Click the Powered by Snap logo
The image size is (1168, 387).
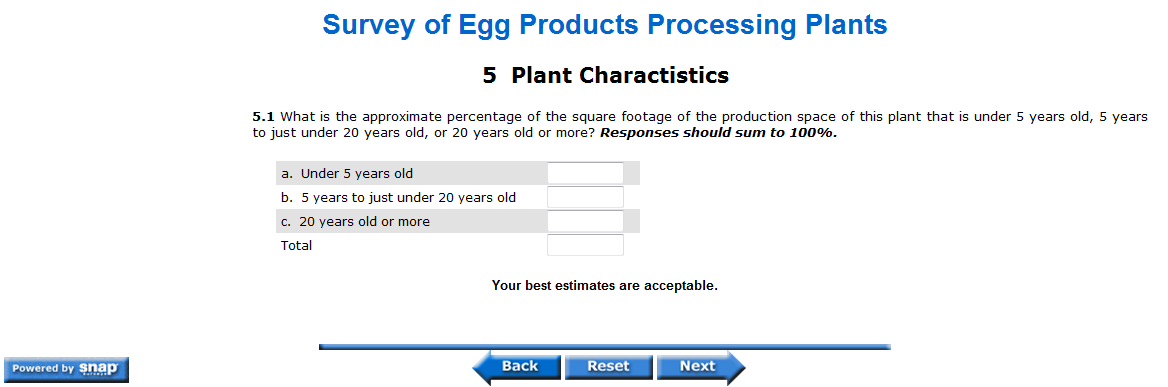point(66,369)
